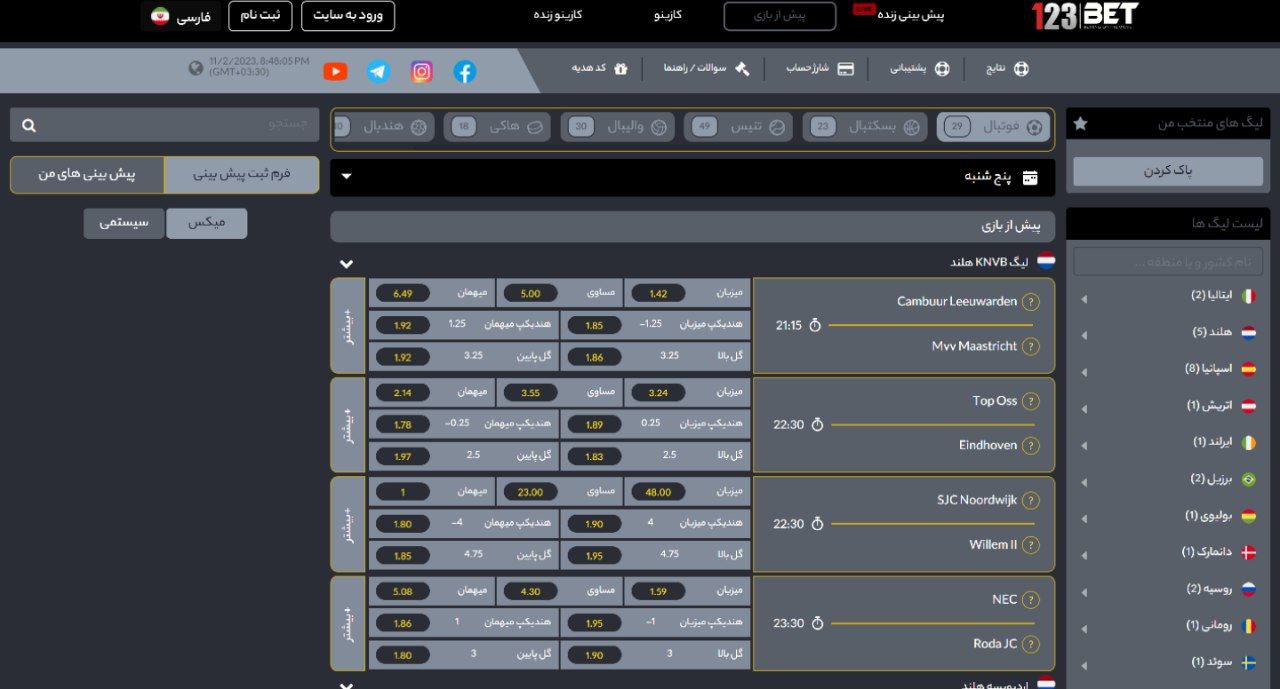Open the پیش بینی های من tab
This screenshot has height=689, width=1280.
tap(87, 174)
